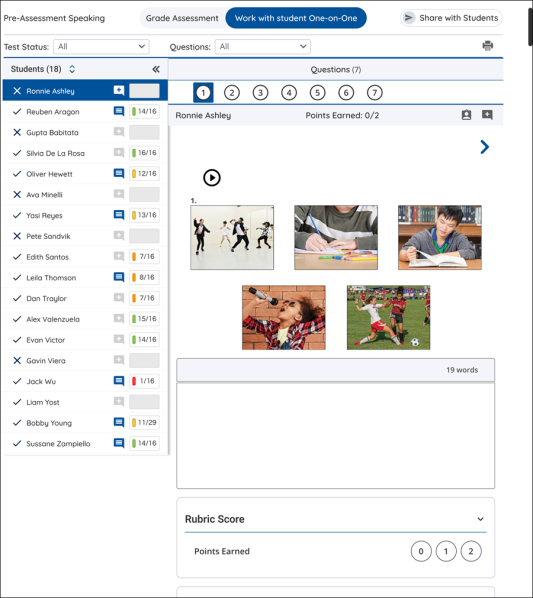Switch to Grade Assessment tab

pyautogui.click(x=182, y=18)
